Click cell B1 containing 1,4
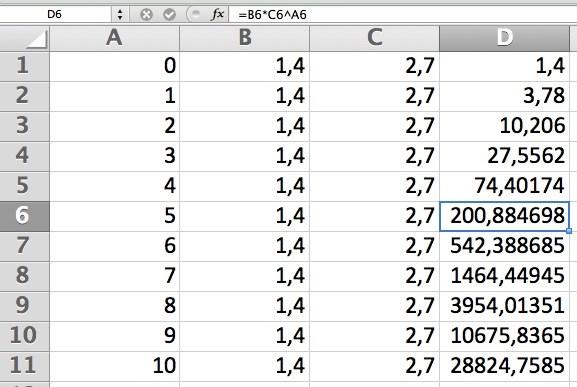Screen dimensions: 577x387 point(244,66)
